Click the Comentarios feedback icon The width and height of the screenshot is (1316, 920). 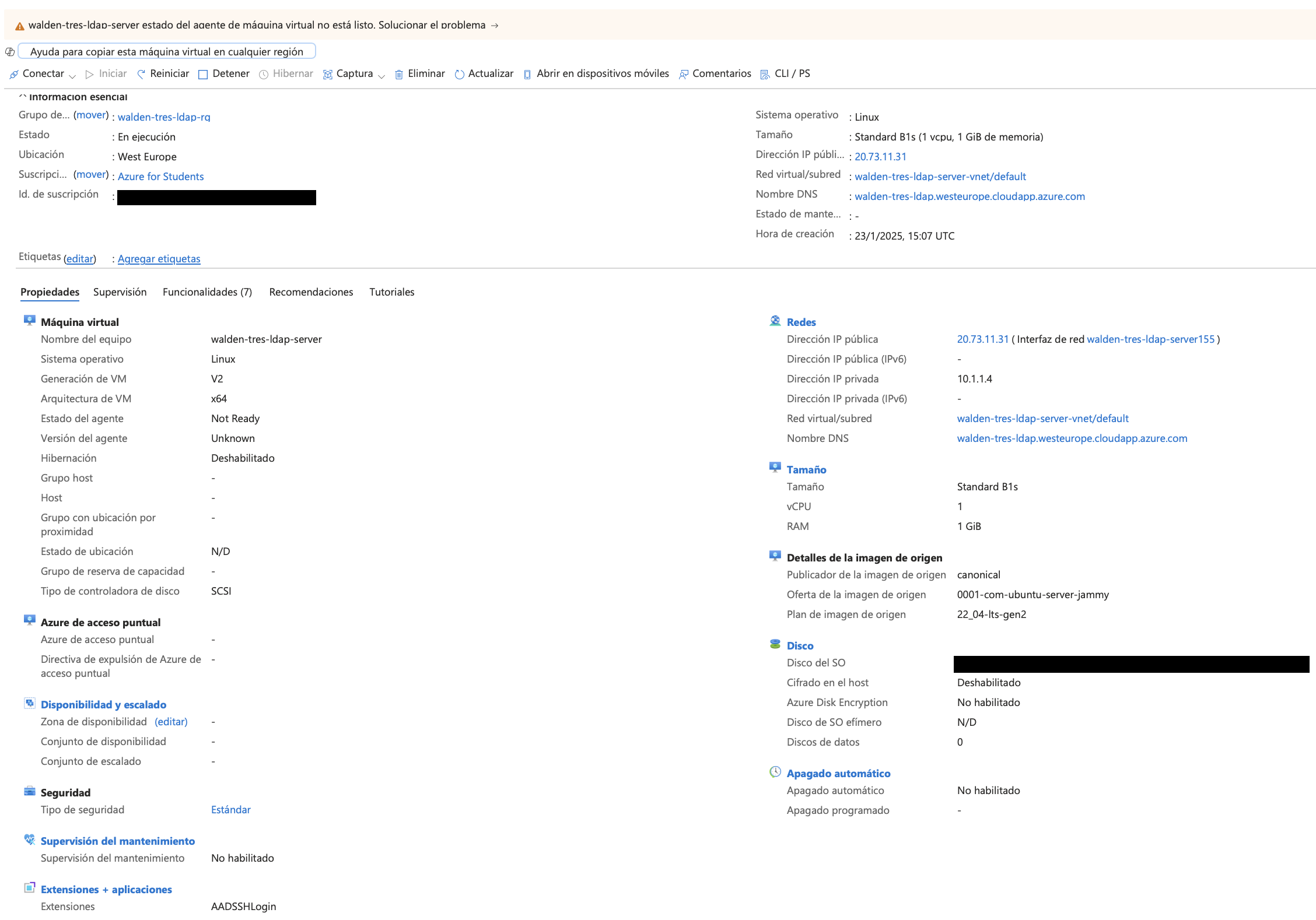684,74
